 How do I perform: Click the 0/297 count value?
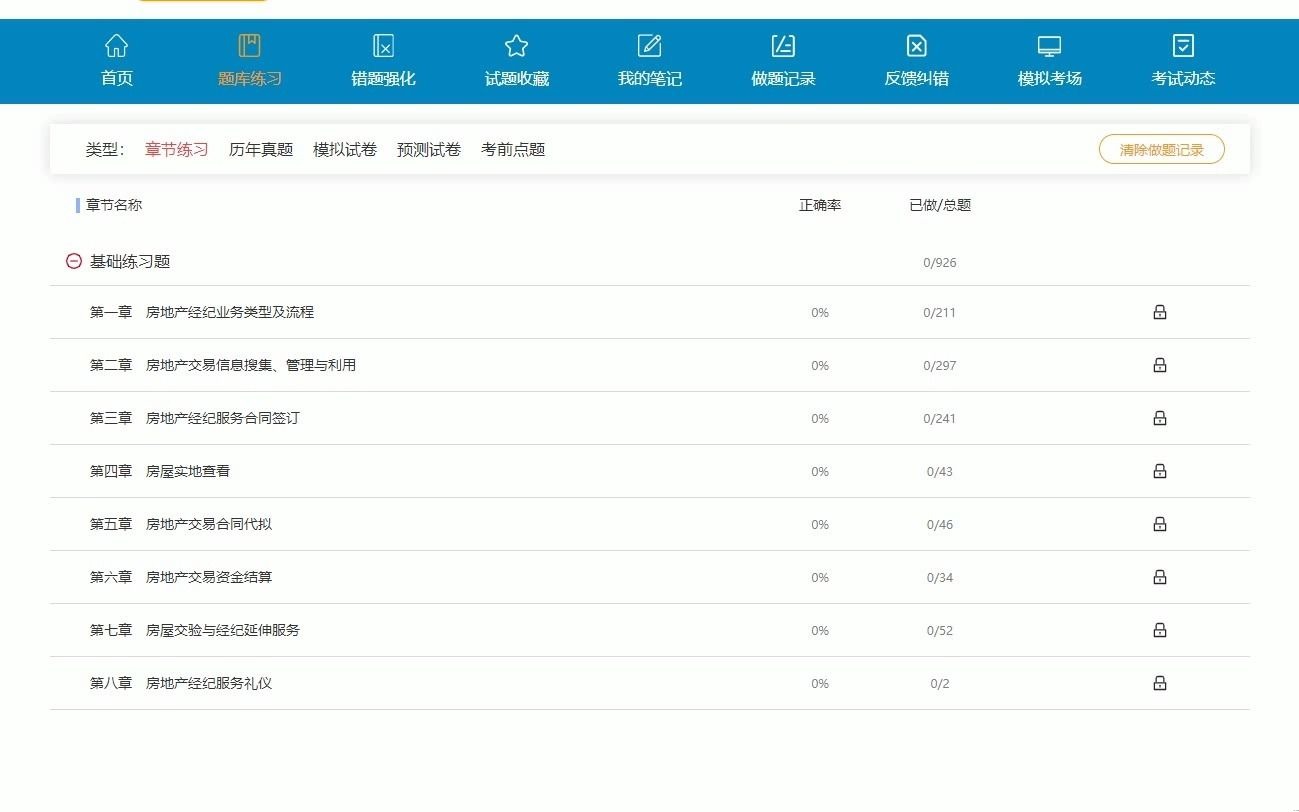point(940,366)
